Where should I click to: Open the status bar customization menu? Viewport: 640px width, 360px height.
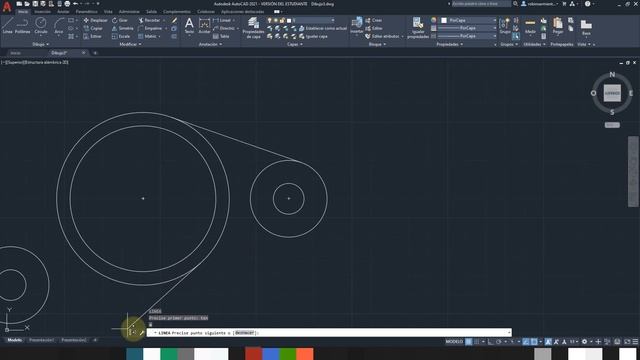click(635, 342)
